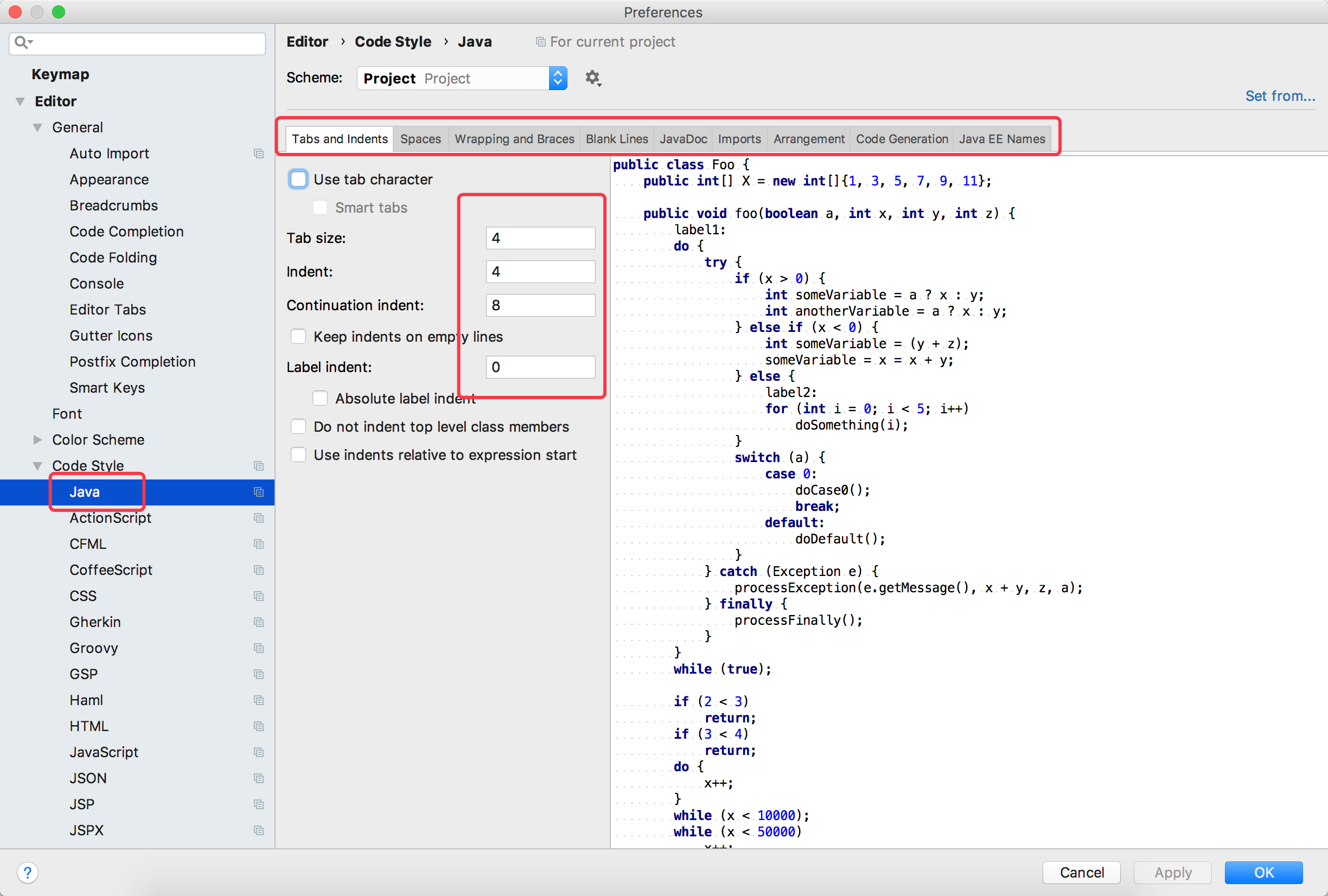Enable the 'Use tab character' checkbox
Screen dimensions: 1328x896
tap(298, 179)
